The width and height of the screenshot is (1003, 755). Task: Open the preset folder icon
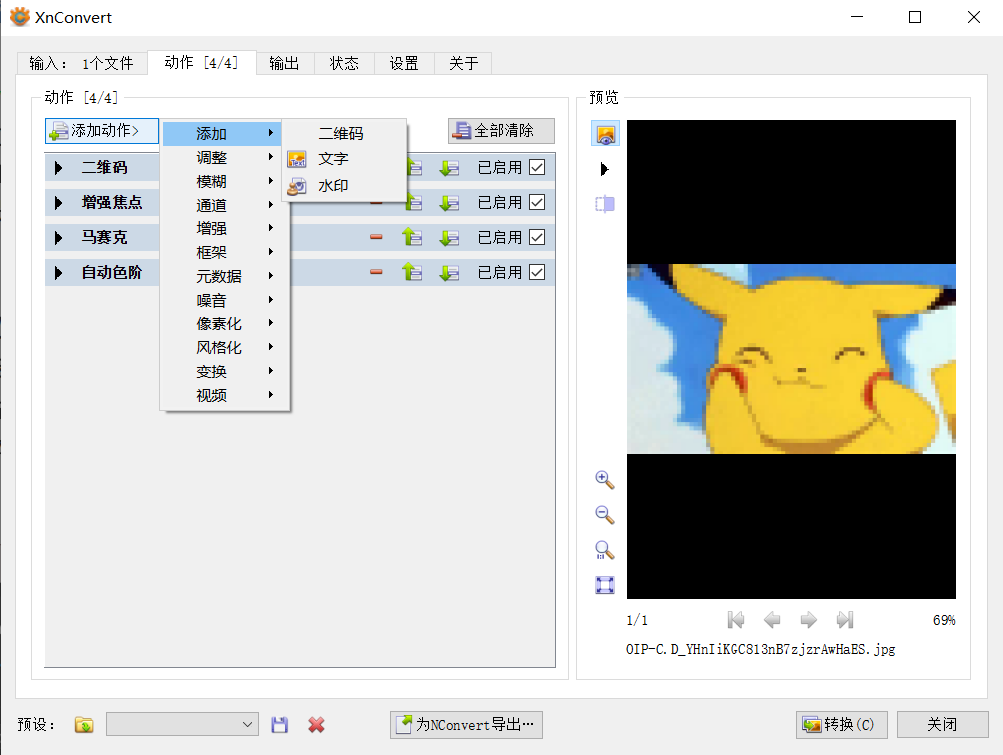point(84,725)
